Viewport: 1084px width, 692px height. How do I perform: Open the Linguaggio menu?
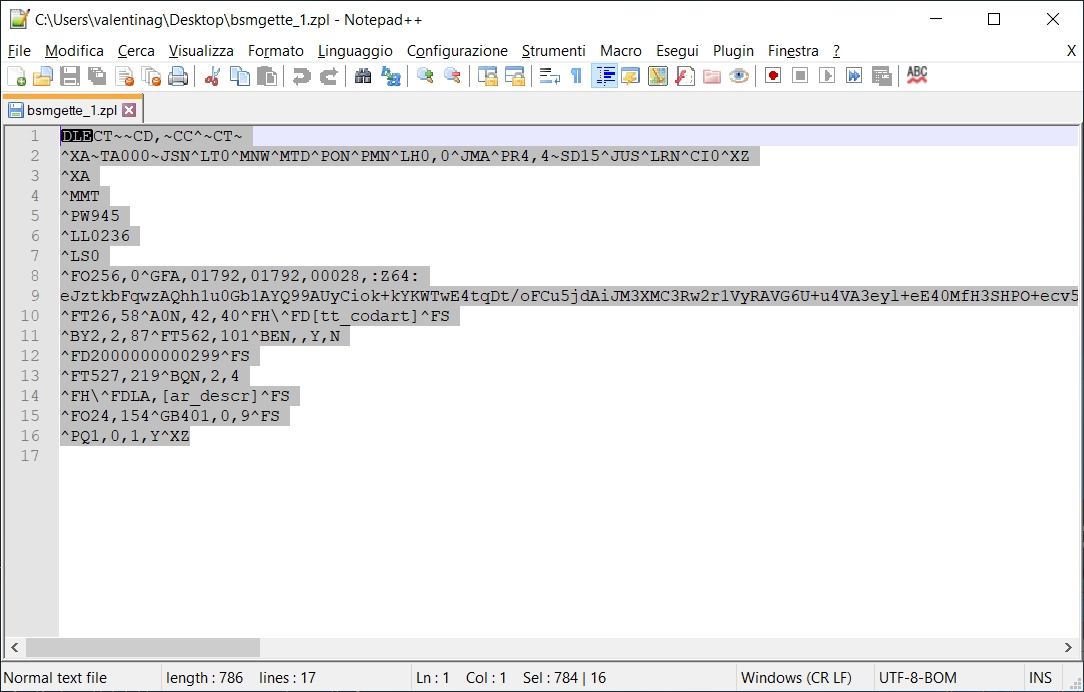(355, 50)
